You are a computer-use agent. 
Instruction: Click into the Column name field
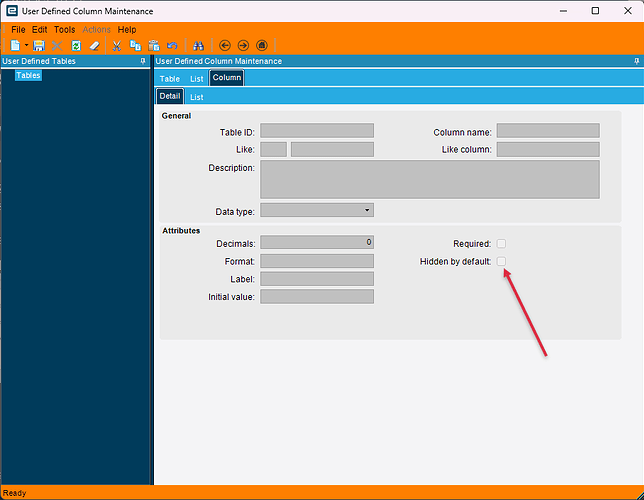(548, 131)
